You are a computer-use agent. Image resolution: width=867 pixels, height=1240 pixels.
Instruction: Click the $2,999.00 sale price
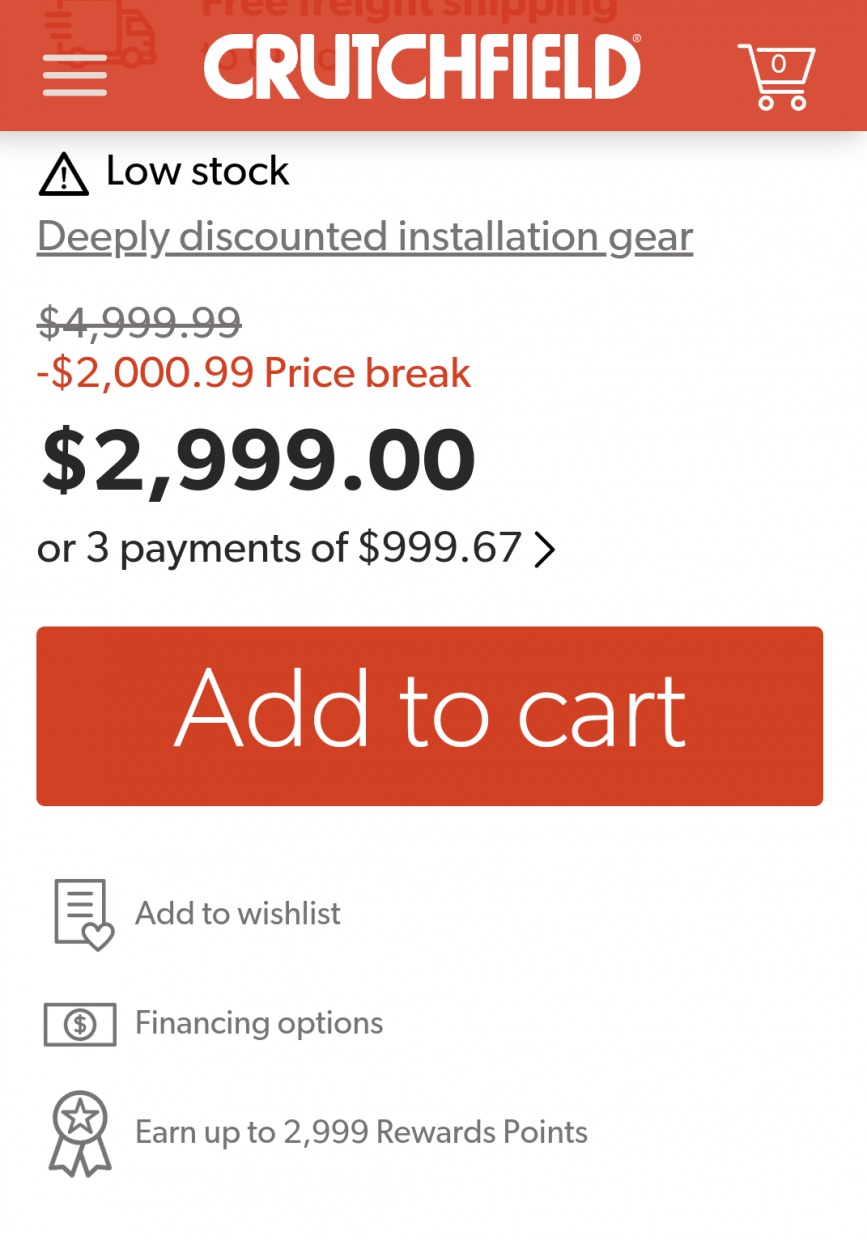point(257,460)
